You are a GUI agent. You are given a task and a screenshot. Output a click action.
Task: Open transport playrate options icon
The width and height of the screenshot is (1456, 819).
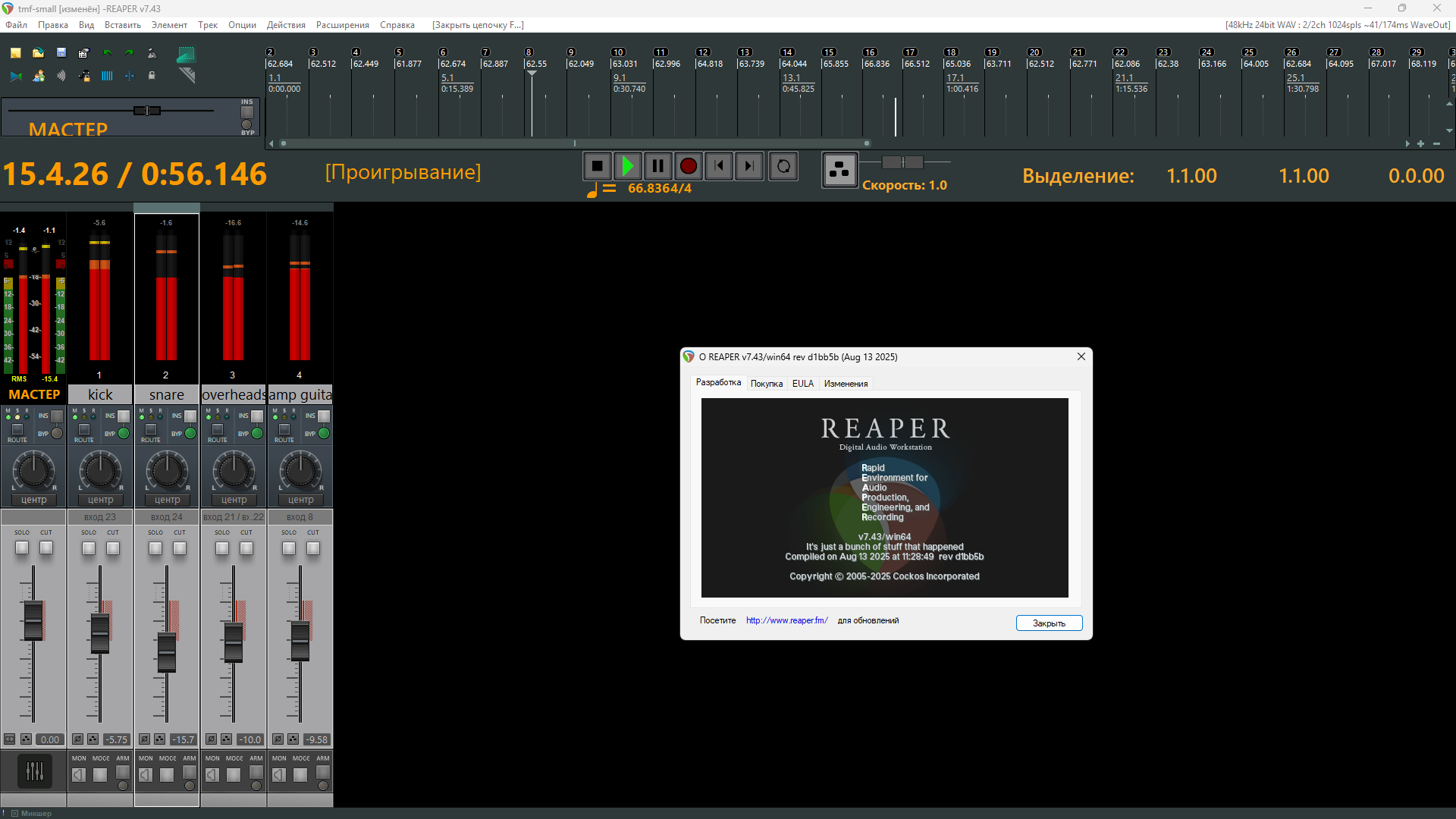839,170
